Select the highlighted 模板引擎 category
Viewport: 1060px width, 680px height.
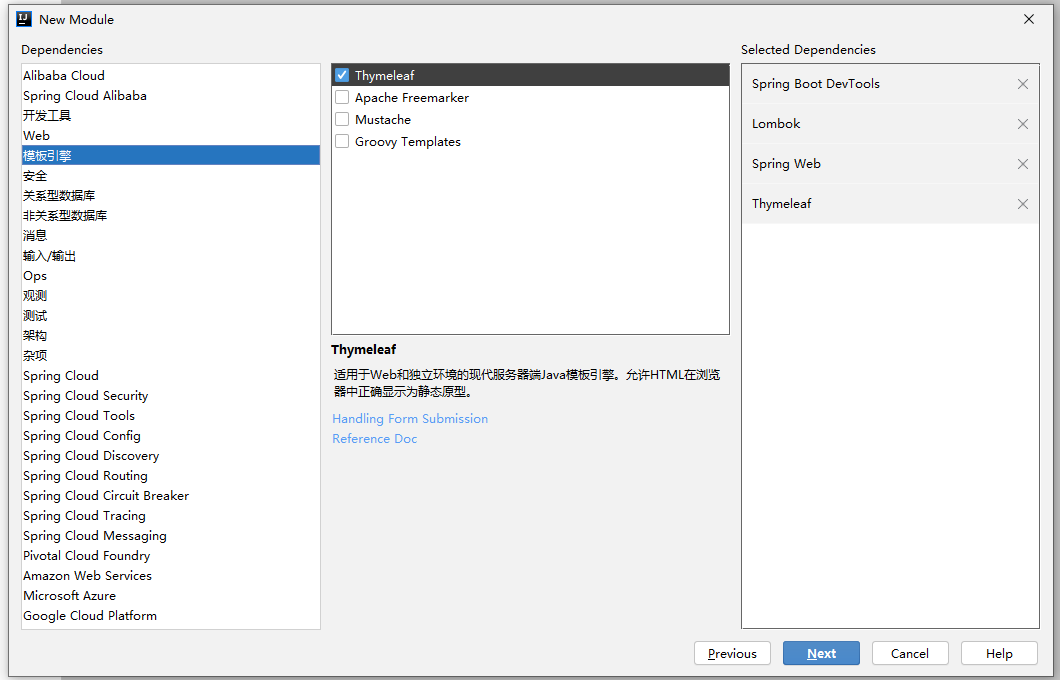[171, 155]
